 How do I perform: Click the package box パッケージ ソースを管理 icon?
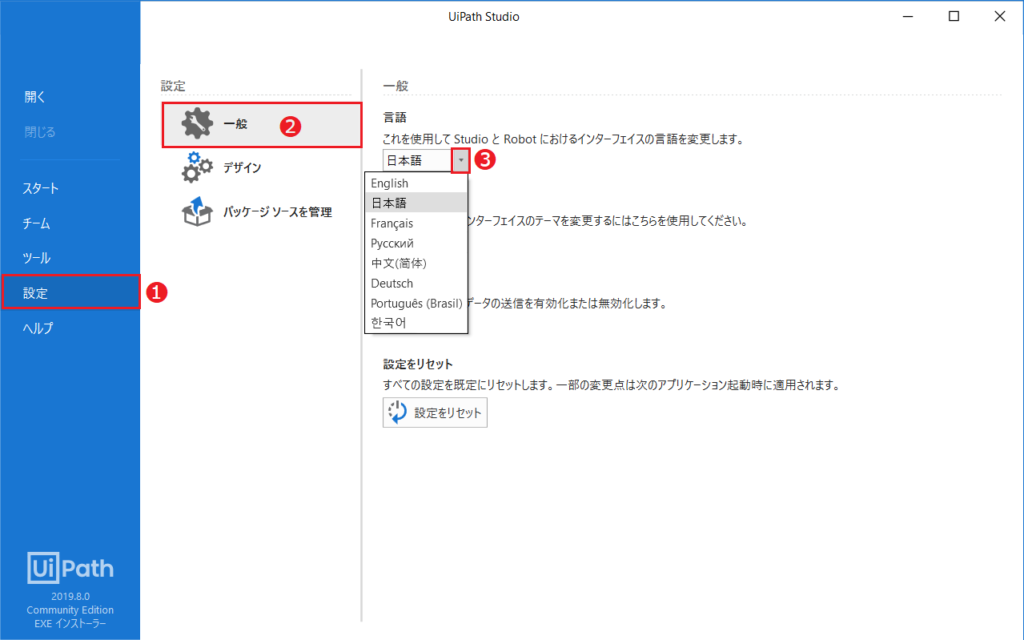tap(197, 211)
